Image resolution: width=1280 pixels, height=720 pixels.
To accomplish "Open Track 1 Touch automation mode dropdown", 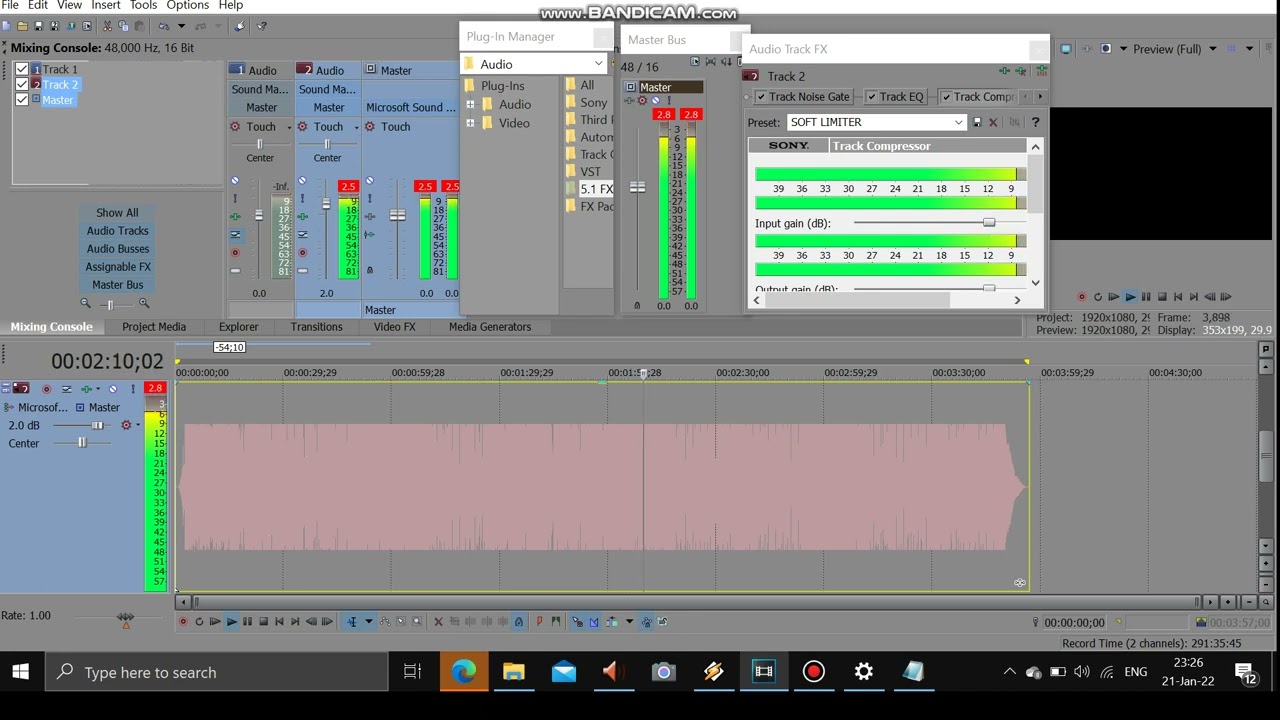I will tap(289, 127).
